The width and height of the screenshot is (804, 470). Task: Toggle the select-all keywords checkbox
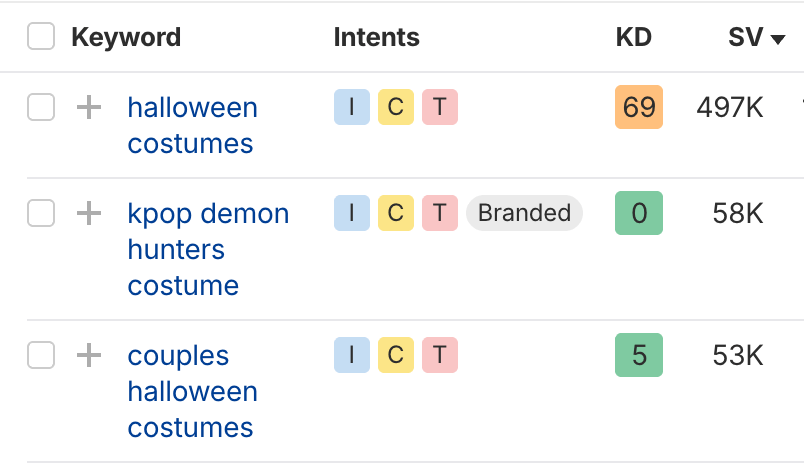coord(41,38)
